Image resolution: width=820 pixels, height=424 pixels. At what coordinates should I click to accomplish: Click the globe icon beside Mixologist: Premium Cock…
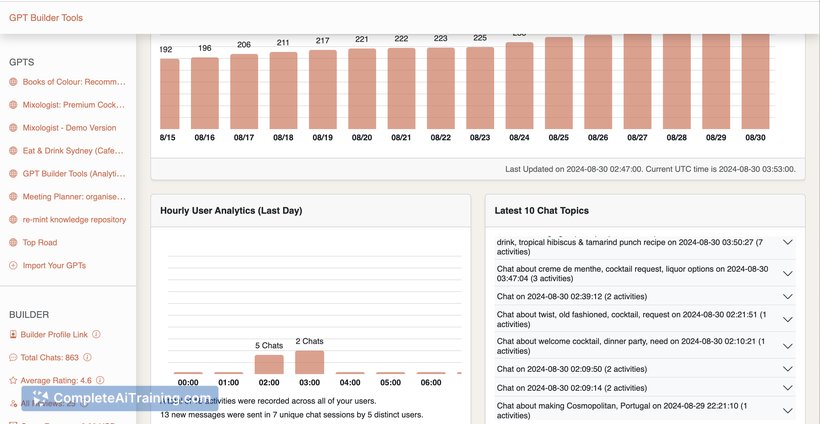(x=13, y=105)
